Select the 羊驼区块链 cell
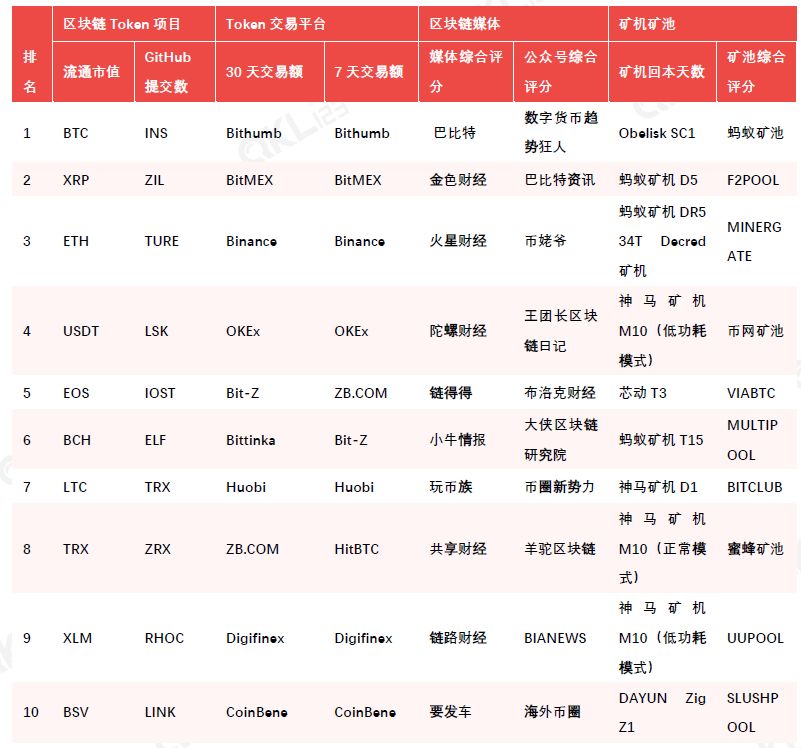 (x=559, y=549)
